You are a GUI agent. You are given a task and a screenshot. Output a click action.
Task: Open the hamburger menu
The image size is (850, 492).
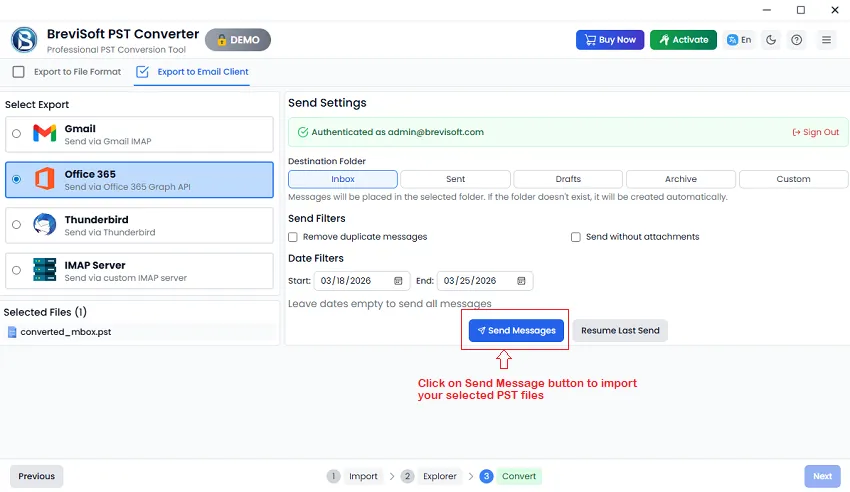826,40
